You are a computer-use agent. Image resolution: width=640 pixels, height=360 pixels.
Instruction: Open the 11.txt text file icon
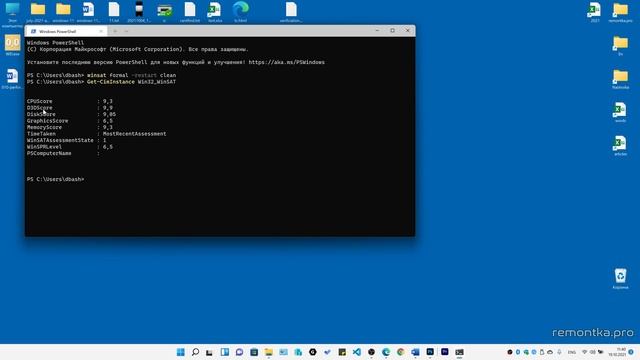click(x=114, y=11)
